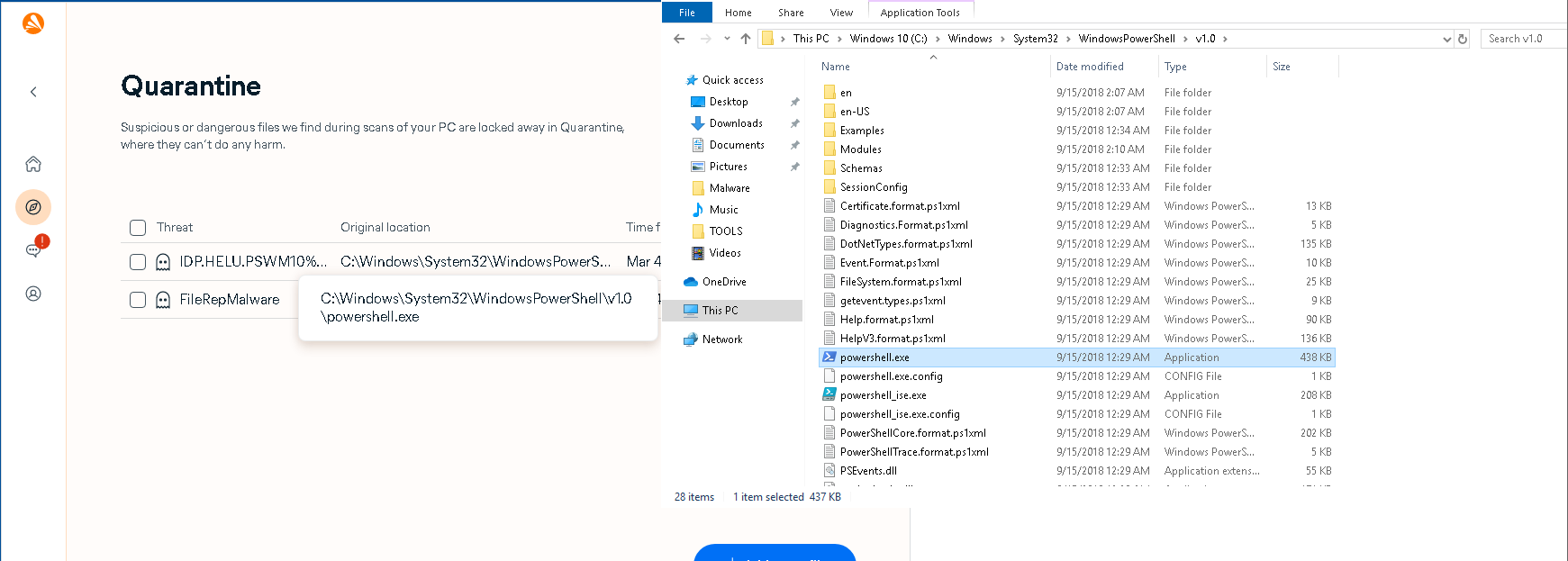This screenshot has width=1568, height=561.
Task: Click the Search v1.0 input field
Action: point(1524,39)
